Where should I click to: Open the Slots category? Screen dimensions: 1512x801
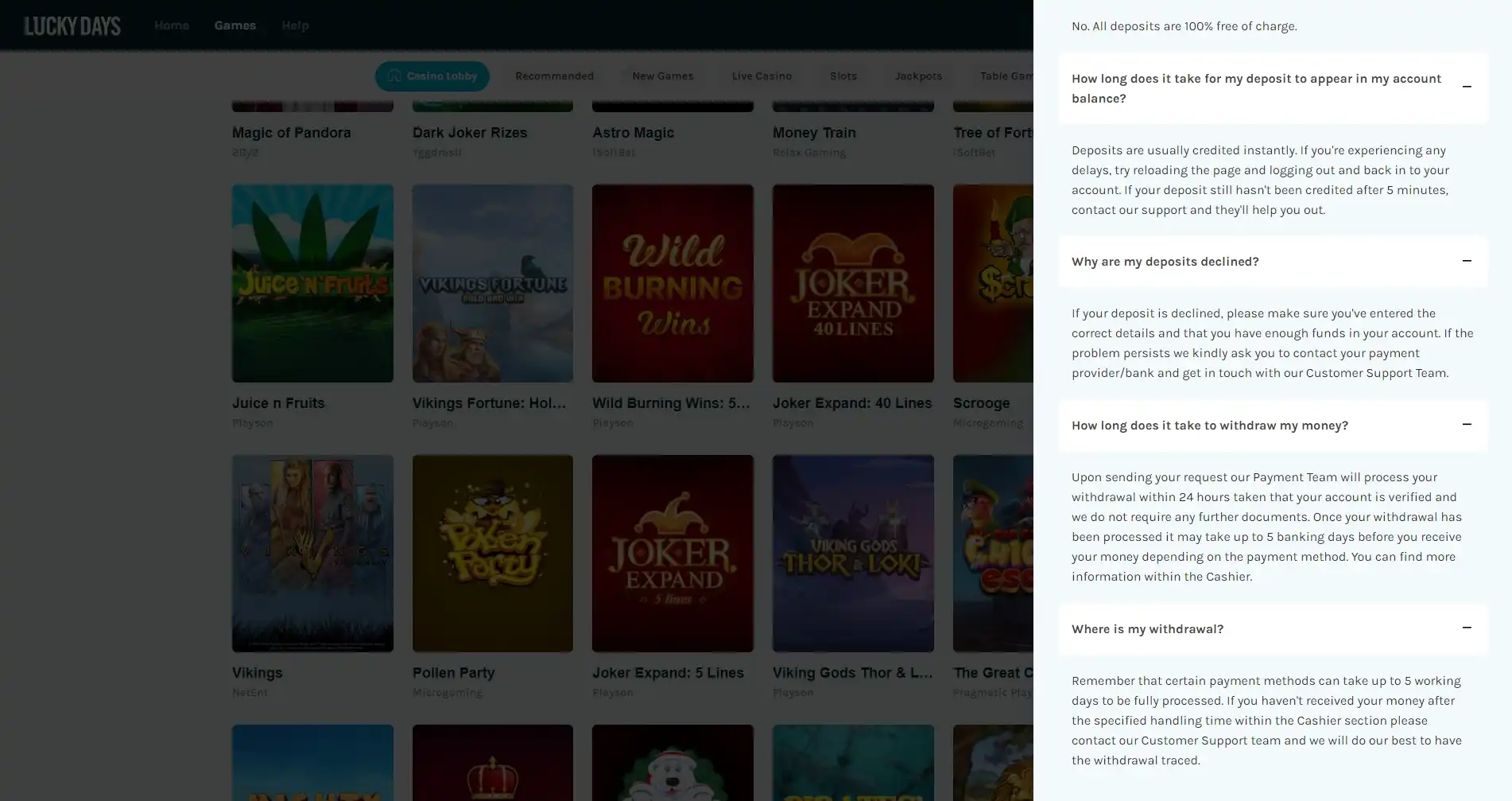click(843, 76)
